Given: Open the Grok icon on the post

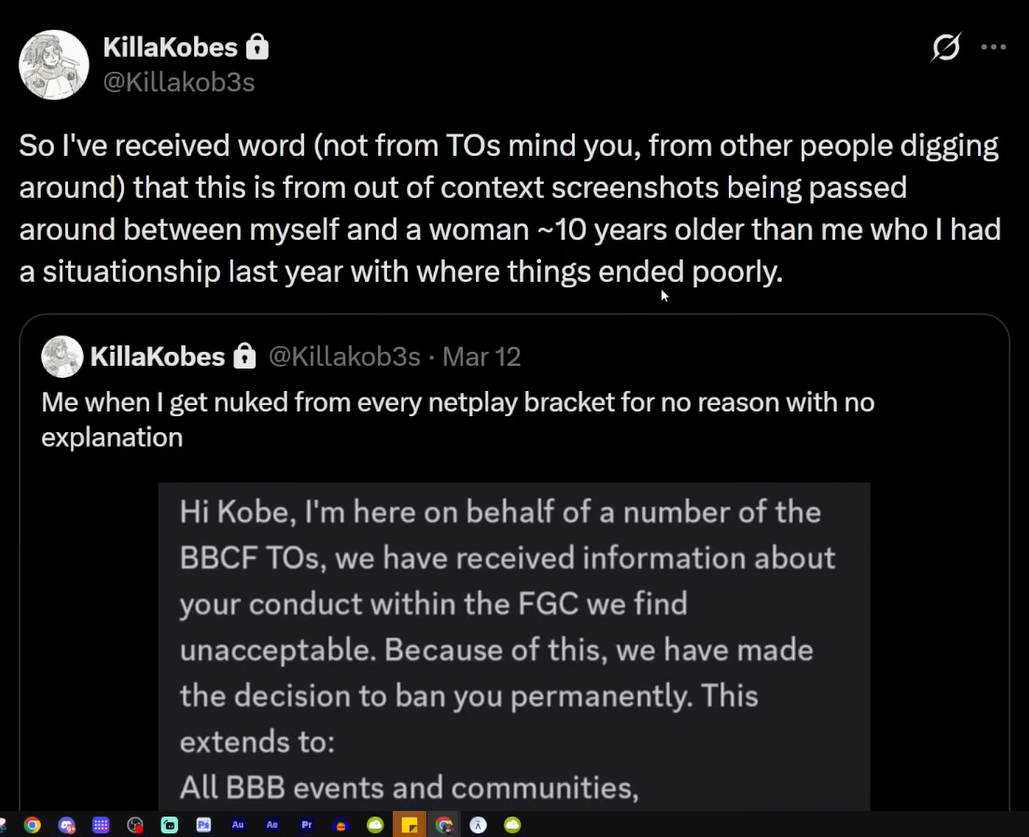Looking at the screenshot, I should 945,47.
